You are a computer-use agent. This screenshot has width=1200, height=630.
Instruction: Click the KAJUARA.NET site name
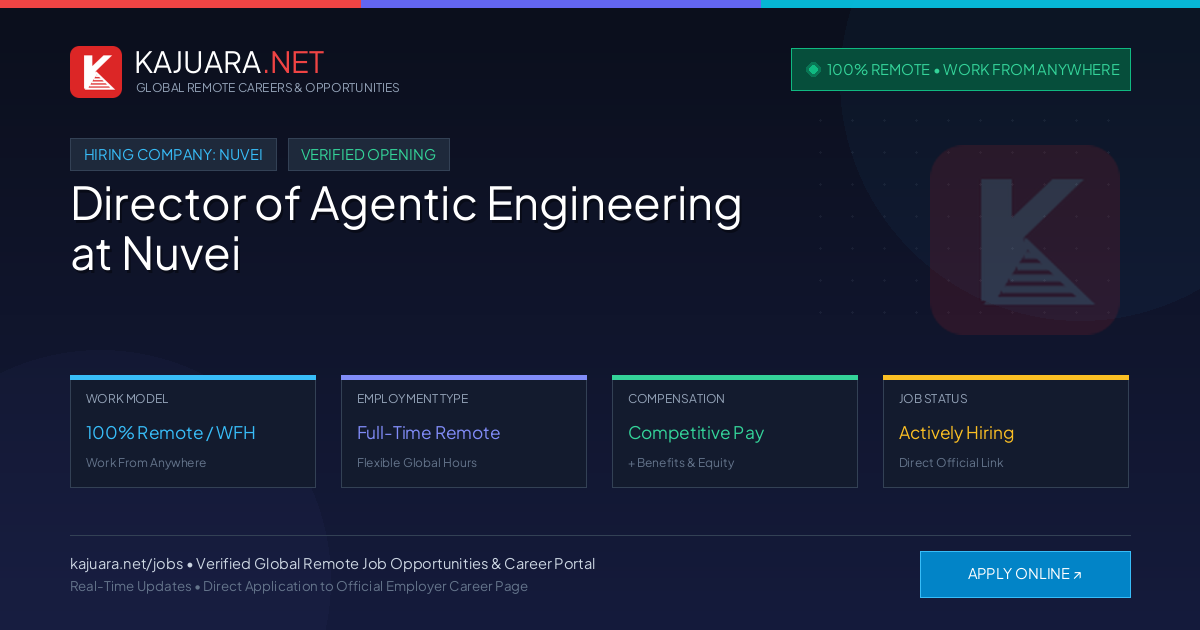coord(229,62)
